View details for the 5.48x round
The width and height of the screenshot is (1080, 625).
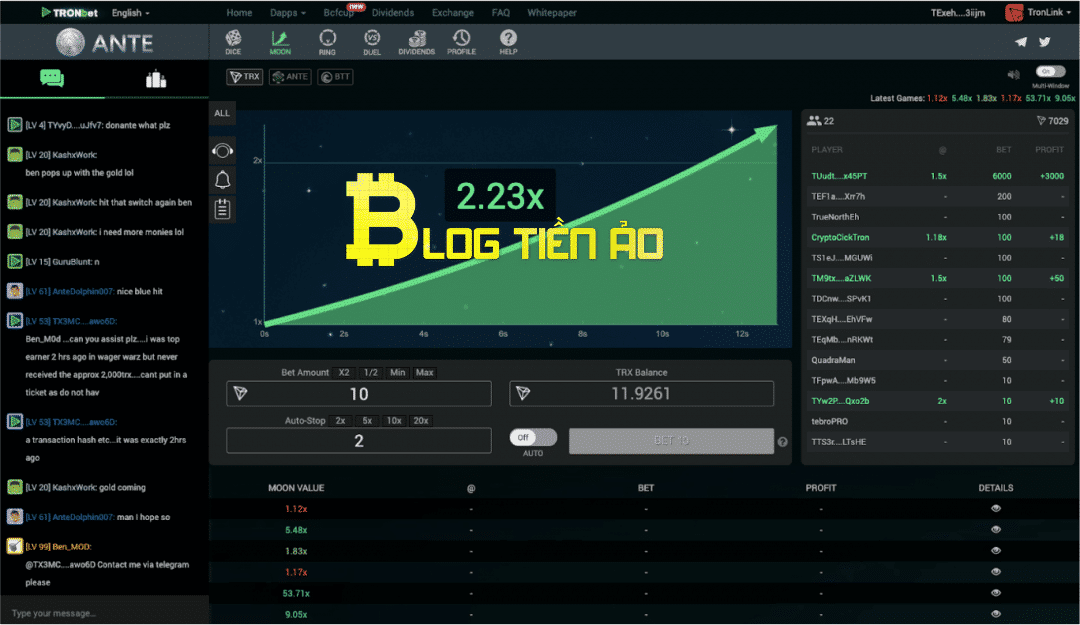point(996,529)
